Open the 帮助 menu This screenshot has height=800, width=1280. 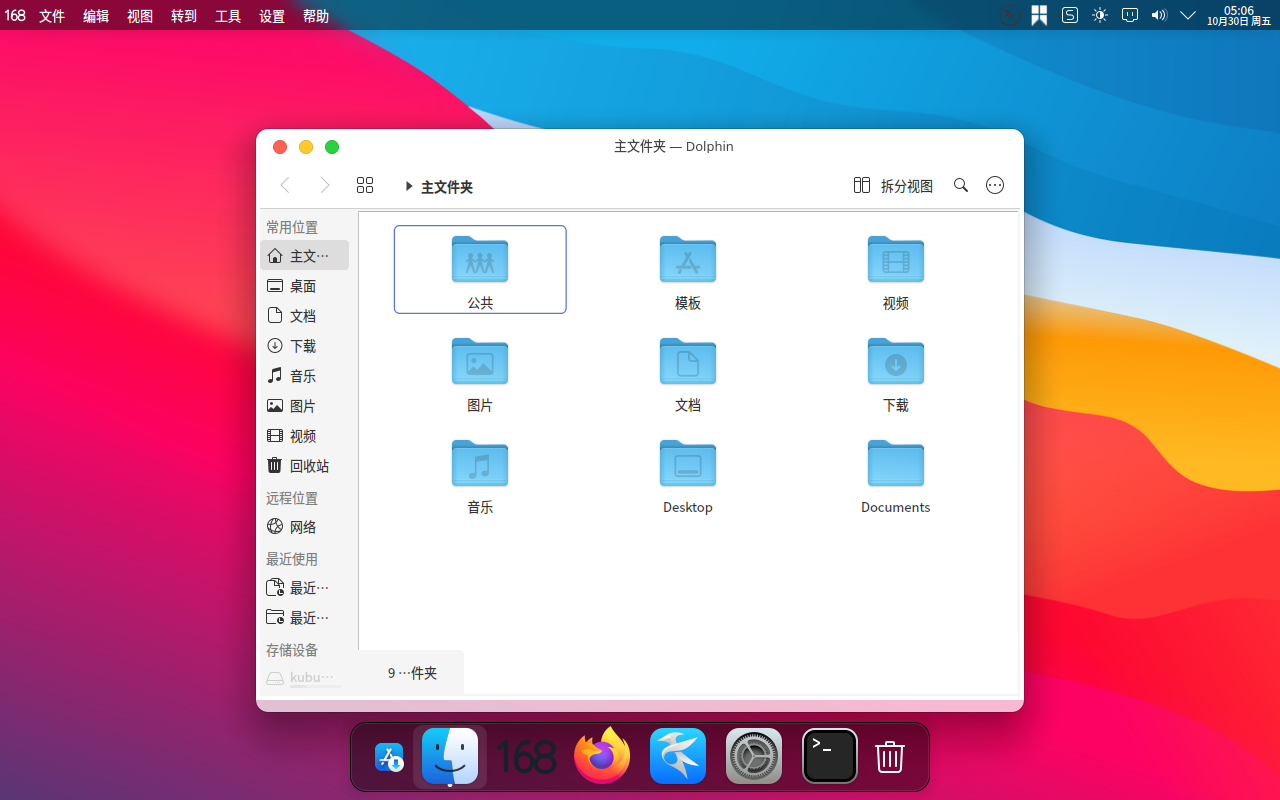click(x=316, y=16)
